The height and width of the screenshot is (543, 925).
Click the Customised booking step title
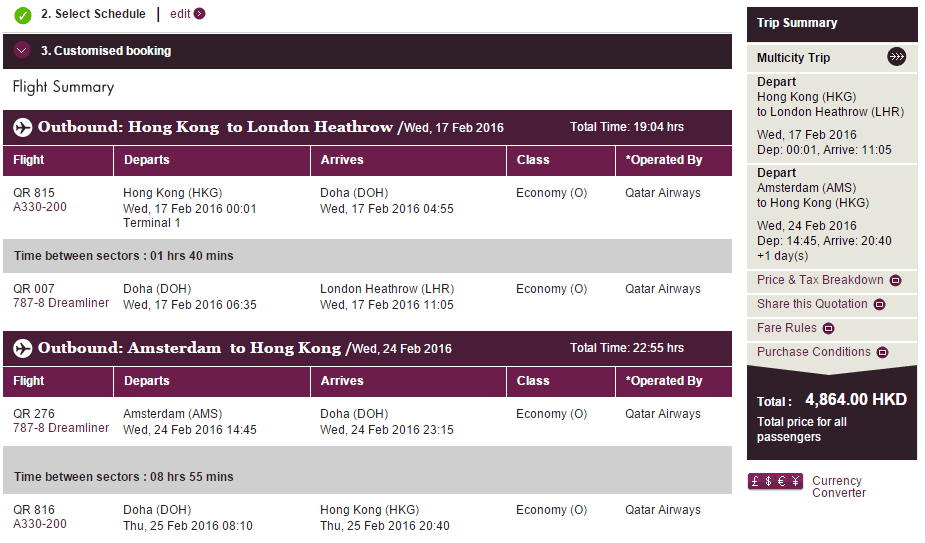click(106, 51)
